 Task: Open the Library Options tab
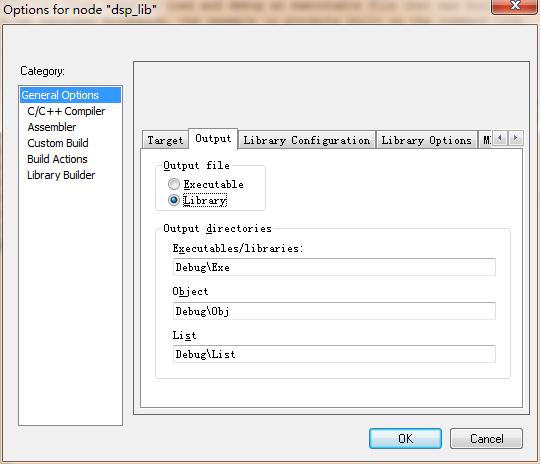coord(426,140)
